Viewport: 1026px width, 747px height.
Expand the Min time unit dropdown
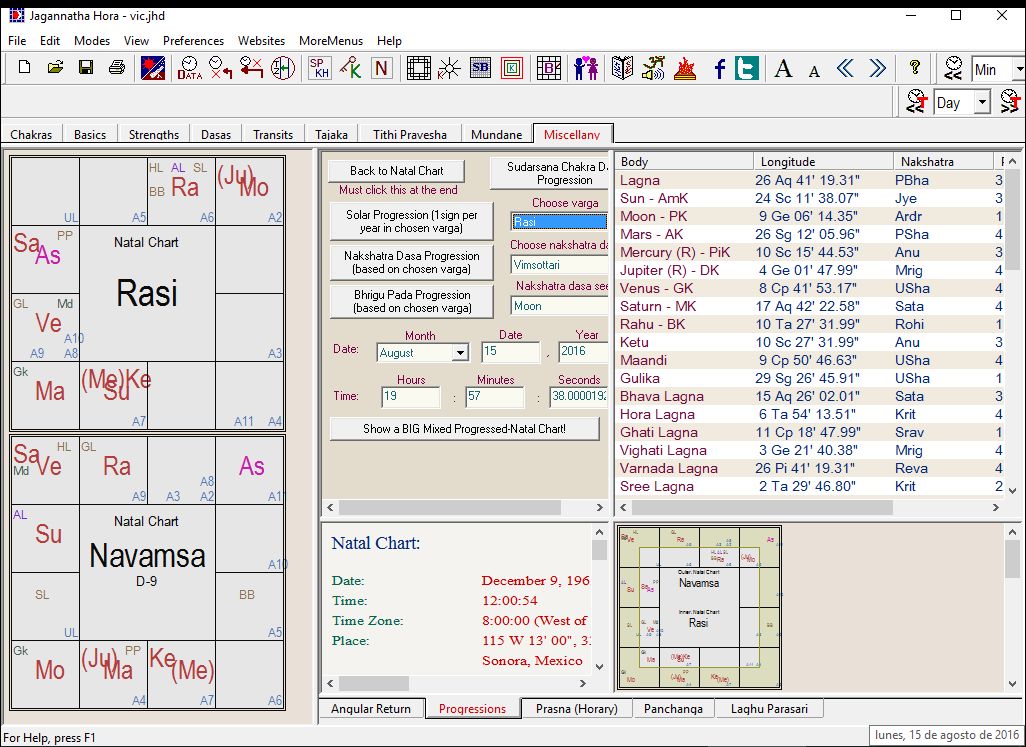(x=1019, y=69)
